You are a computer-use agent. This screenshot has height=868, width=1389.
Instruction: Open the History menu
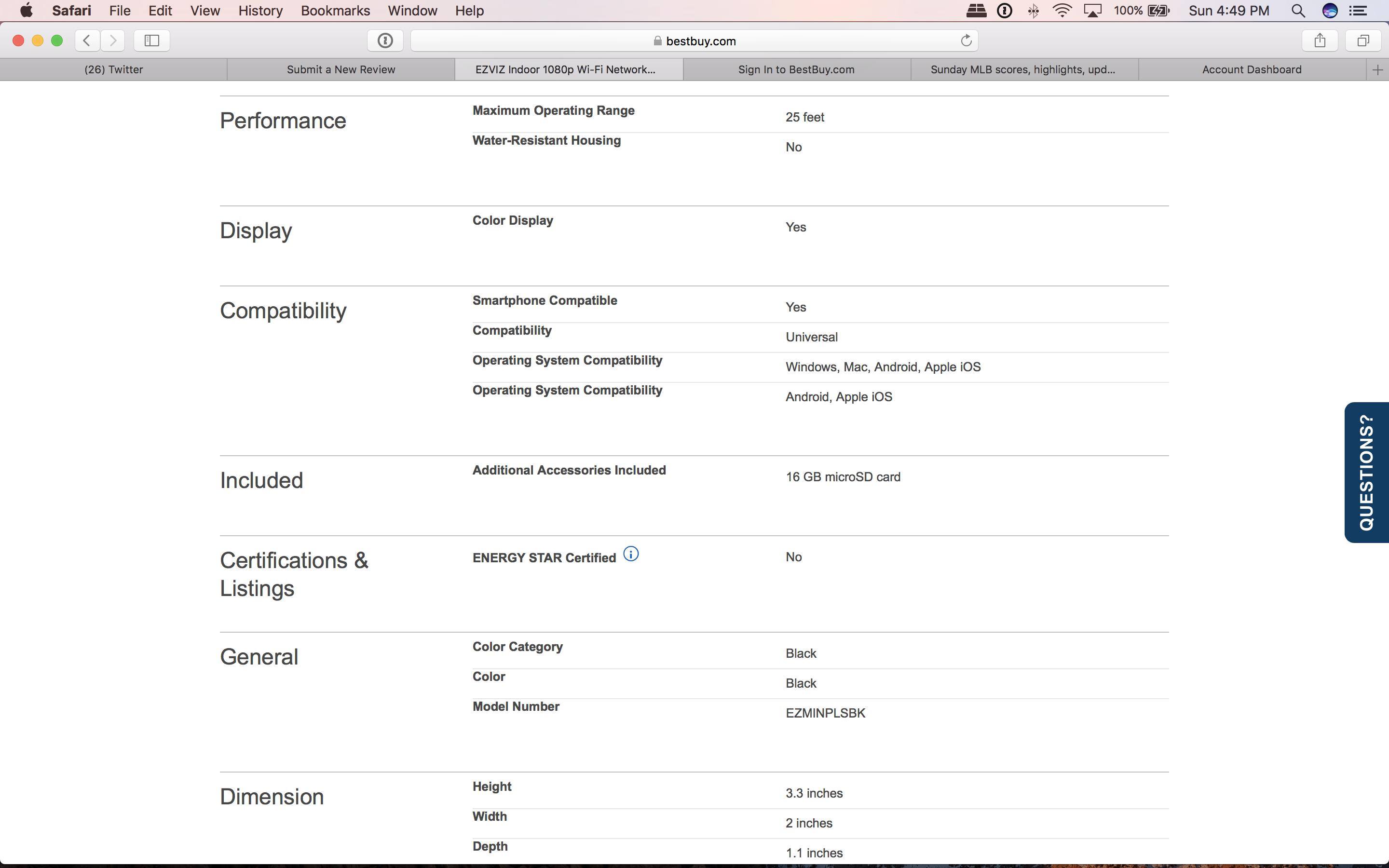coord(260,10)
